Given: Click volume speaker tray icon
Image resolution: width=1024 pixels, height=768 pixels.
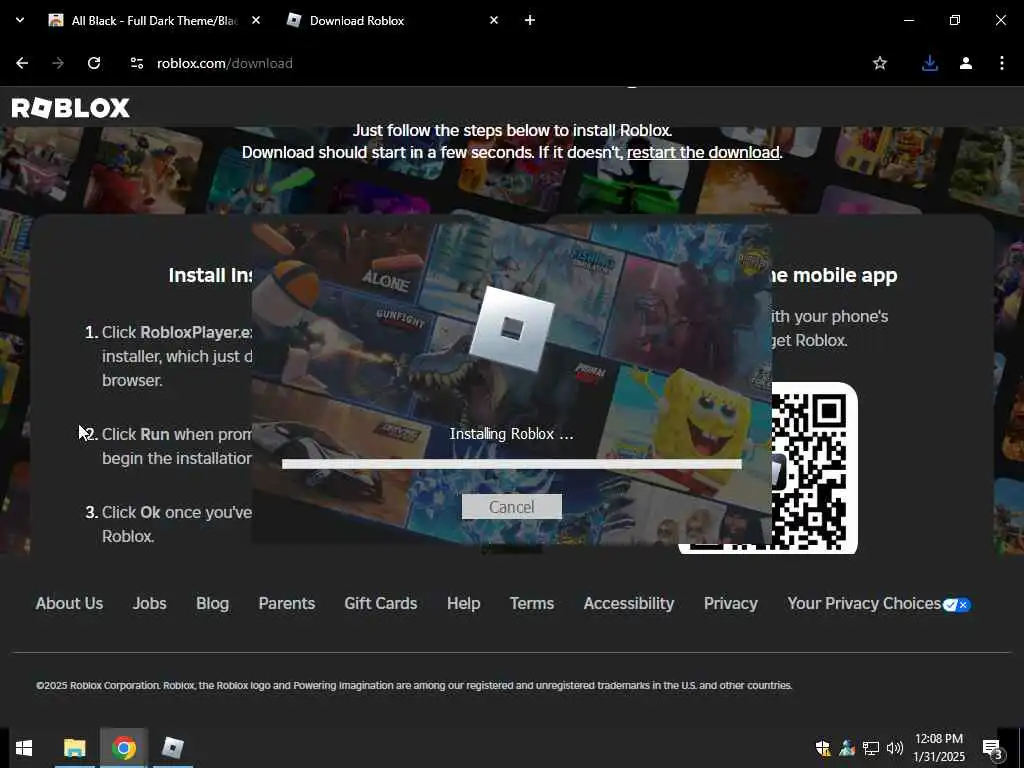Looking at the screenshot, I should (x=895, y=748).
